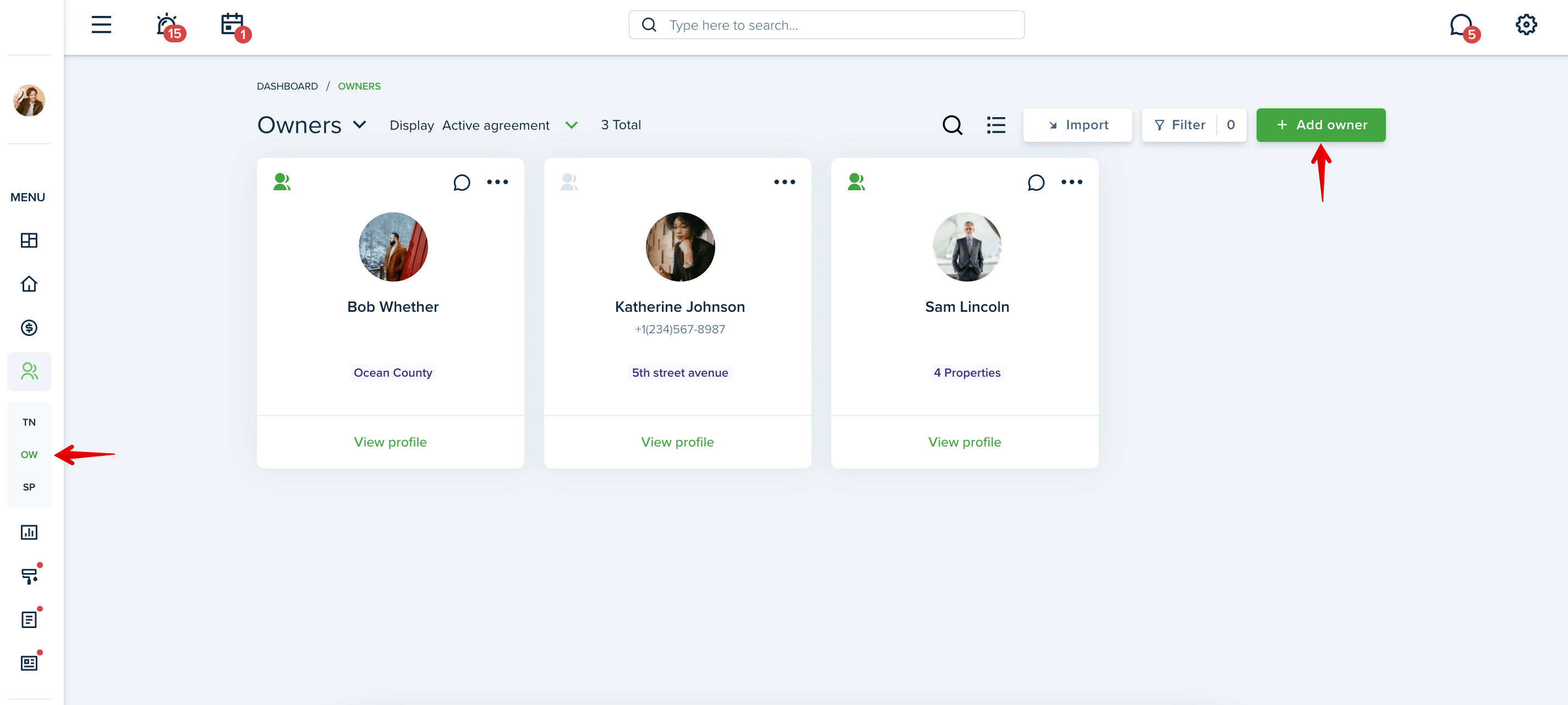
Task: Click Bob Whether's green person status icon
Action: (281, 182)
